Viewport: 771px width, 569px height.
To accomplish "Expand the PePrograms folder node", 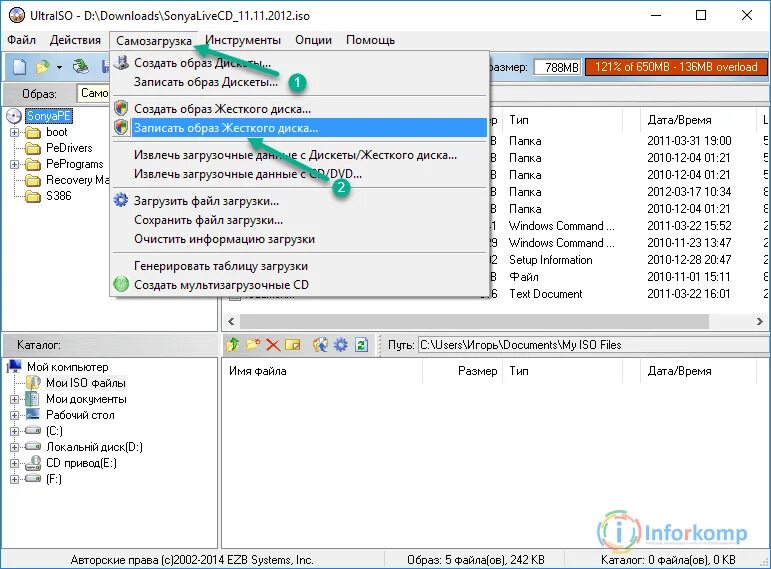I will (14, 164).
